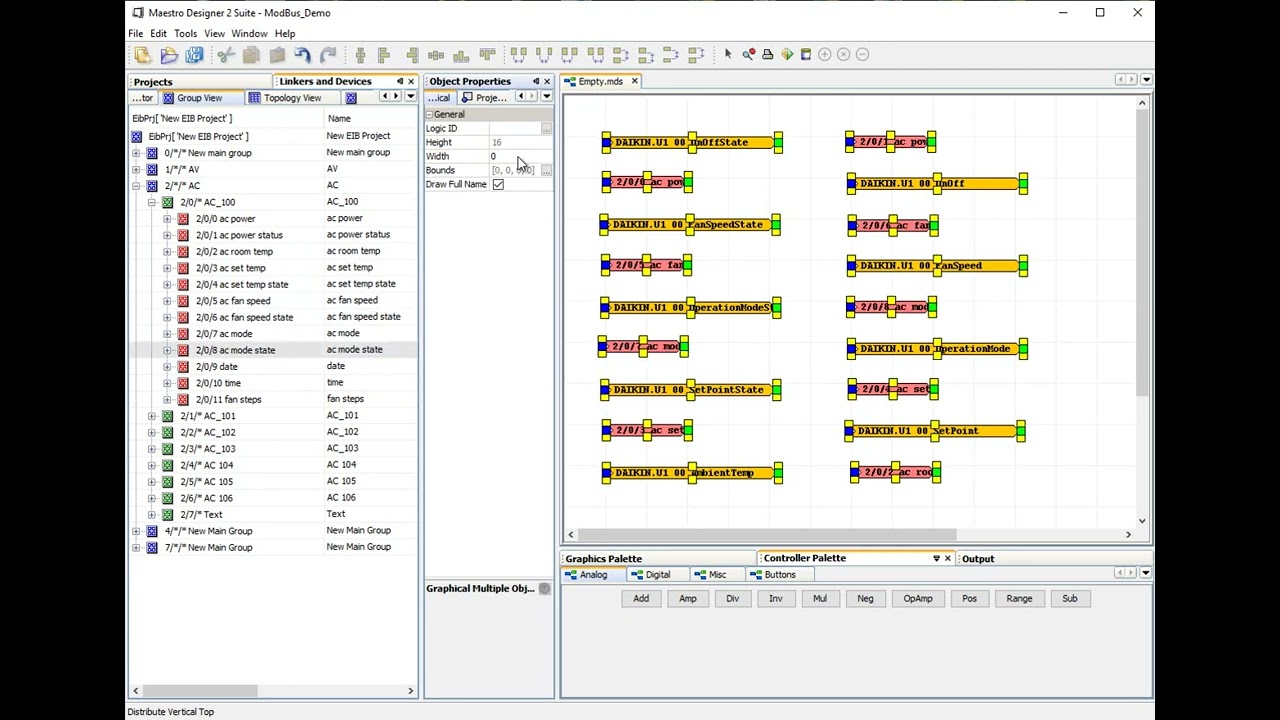
Task: Click the search magnifier toolbar icon
Action: click(748, 54)
